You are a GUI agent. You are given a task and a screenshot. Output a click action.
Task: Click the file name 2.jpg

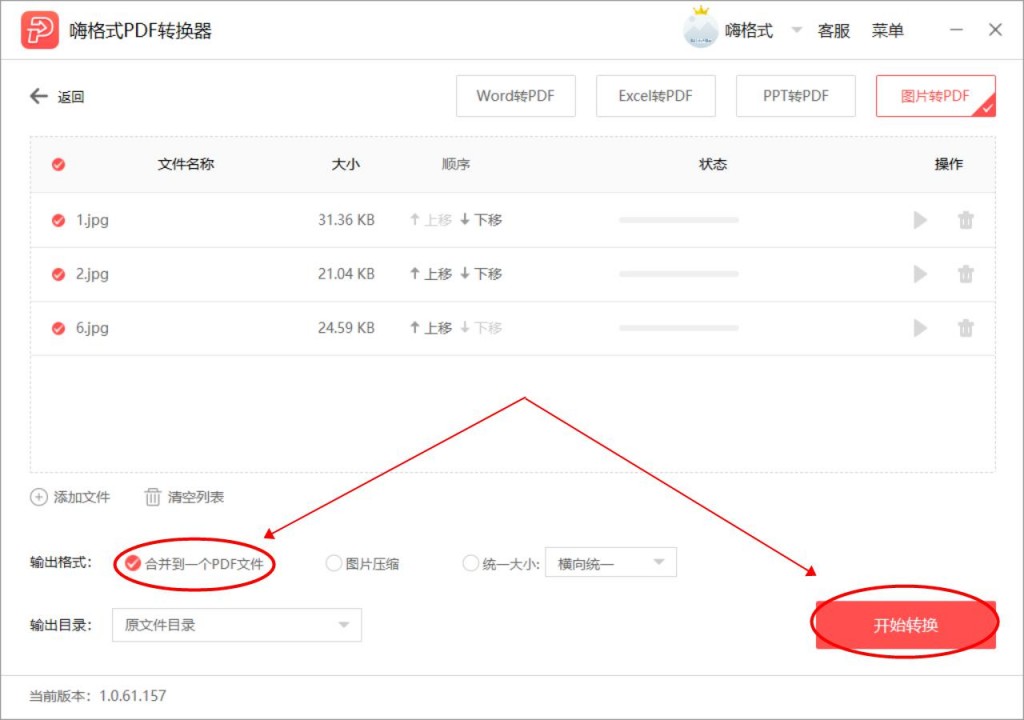coord(92,274)
